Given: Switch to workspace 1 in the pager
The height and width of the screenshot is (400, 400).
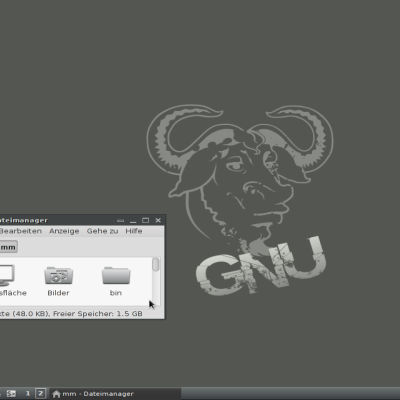Looking at the screenshot, I should click(x=28, y=394).
